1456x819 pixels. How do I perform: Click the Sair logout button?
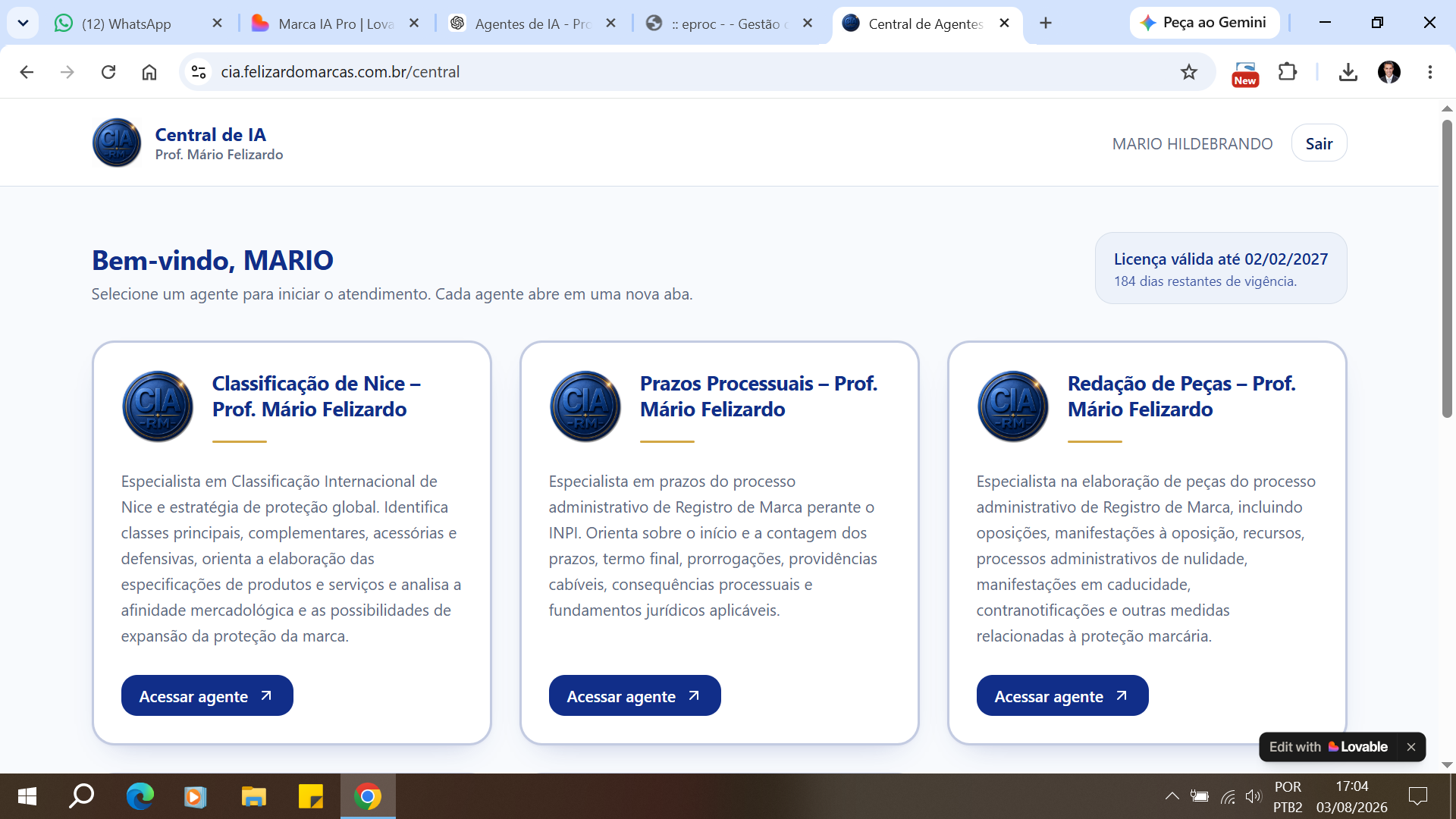click(x=1319, y=143)
